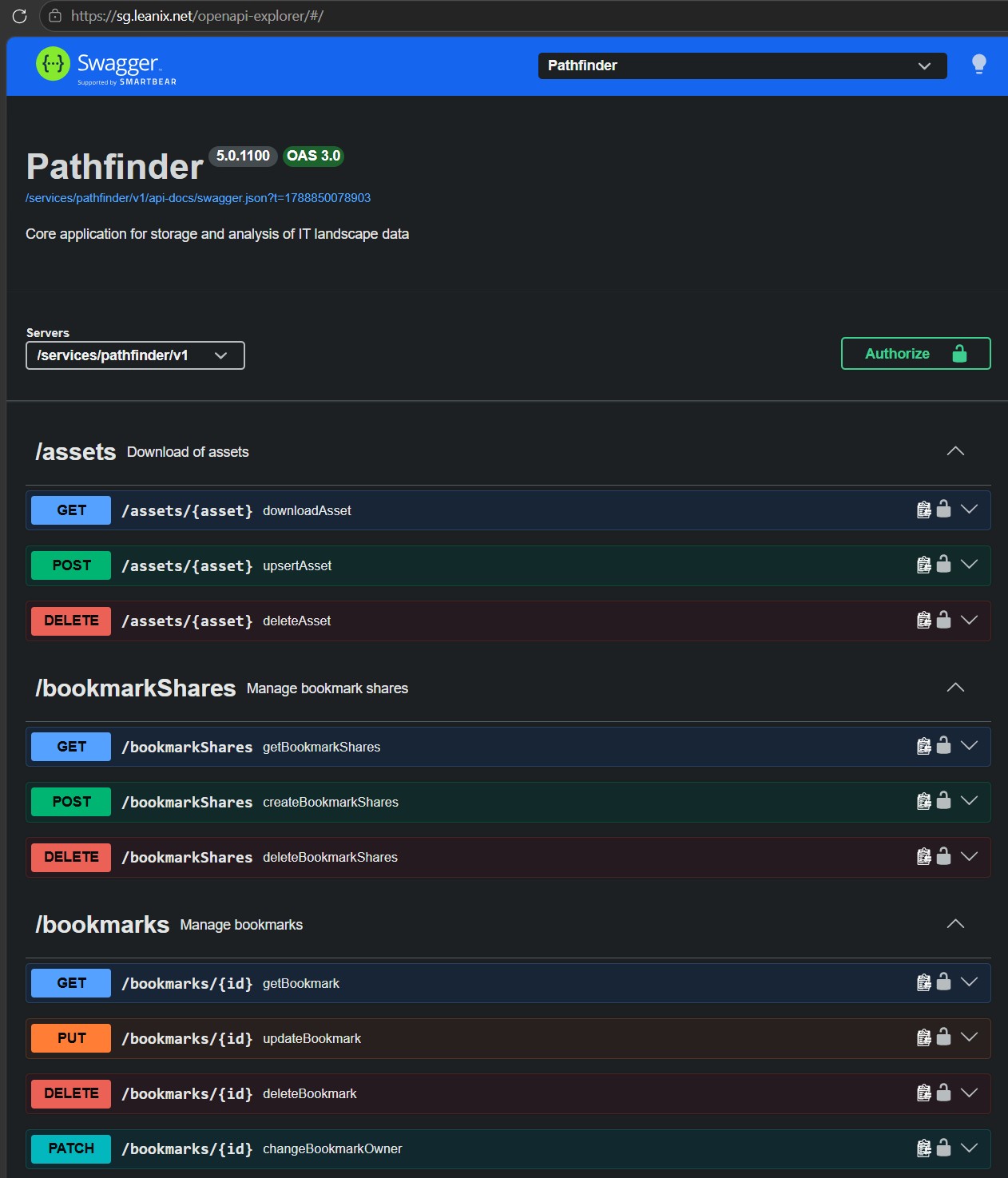This screenshot has width=1008, height=1178.
Task: Expand the createBookmarkShares operation chevron
Action: click(x=969, y=801)
